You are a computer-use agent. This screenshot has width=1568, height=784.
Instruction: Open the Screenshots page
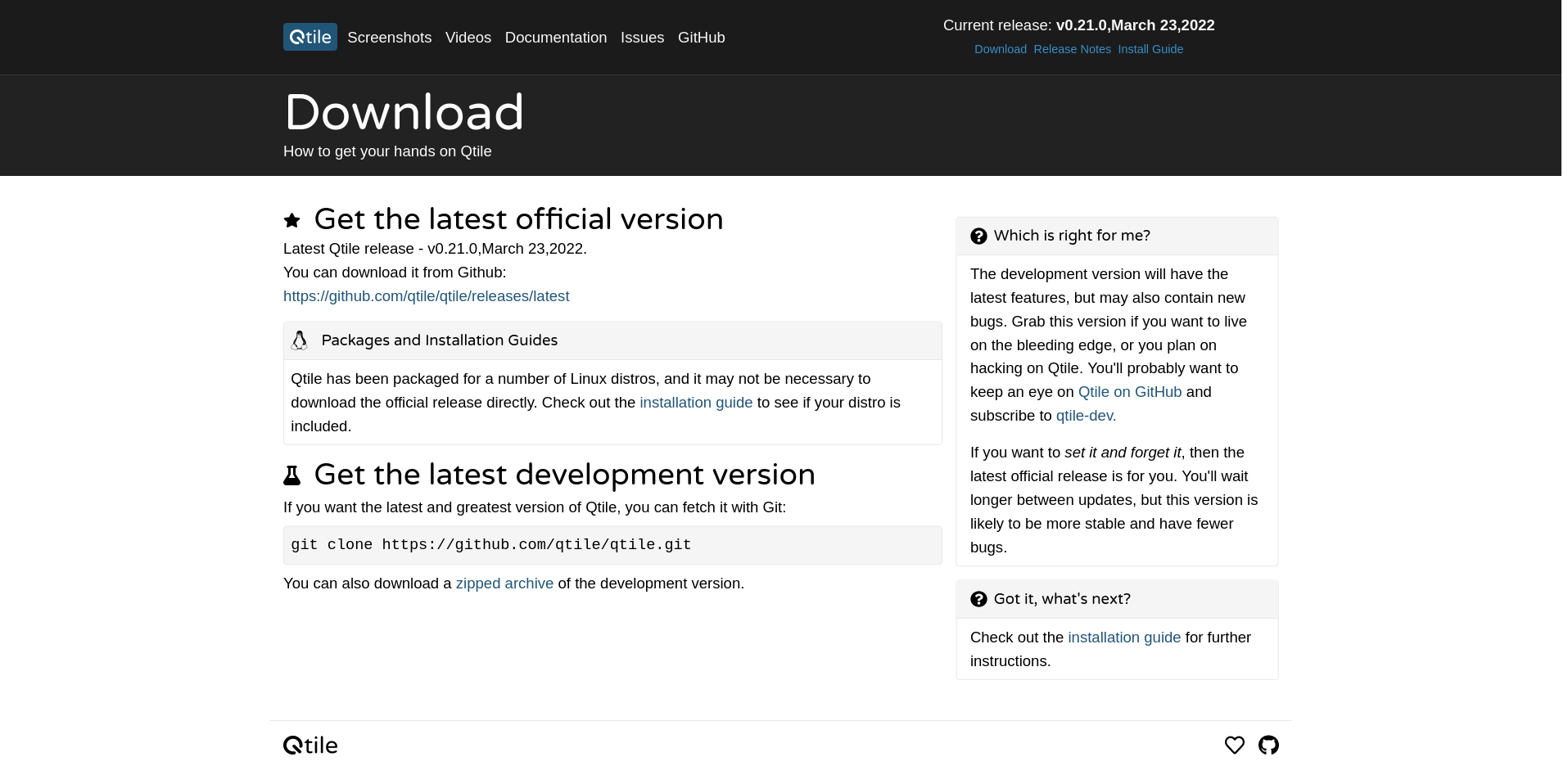[x=389, y=37]
